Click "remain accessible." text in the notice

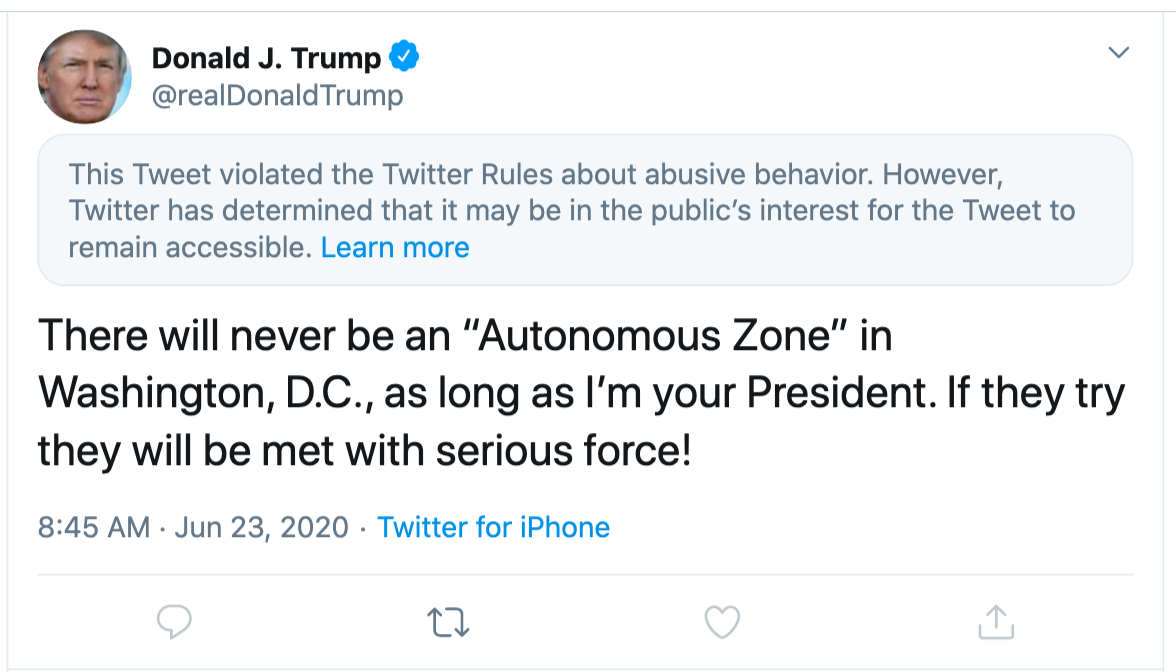(x=190, y=247)
